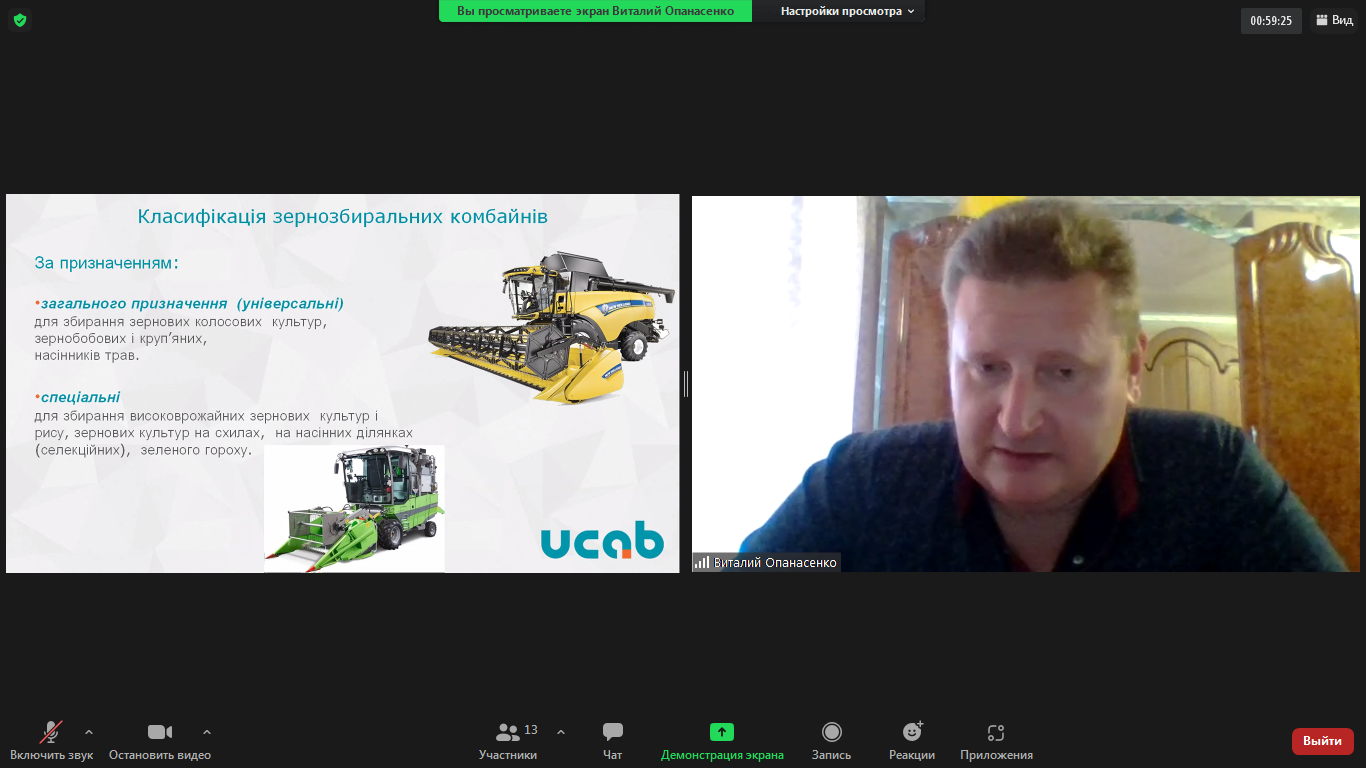This screenshot has height=768, width=1366.
Task: Expand the participants options chevron
Action: pyautogui.click(x=561, y=732)
